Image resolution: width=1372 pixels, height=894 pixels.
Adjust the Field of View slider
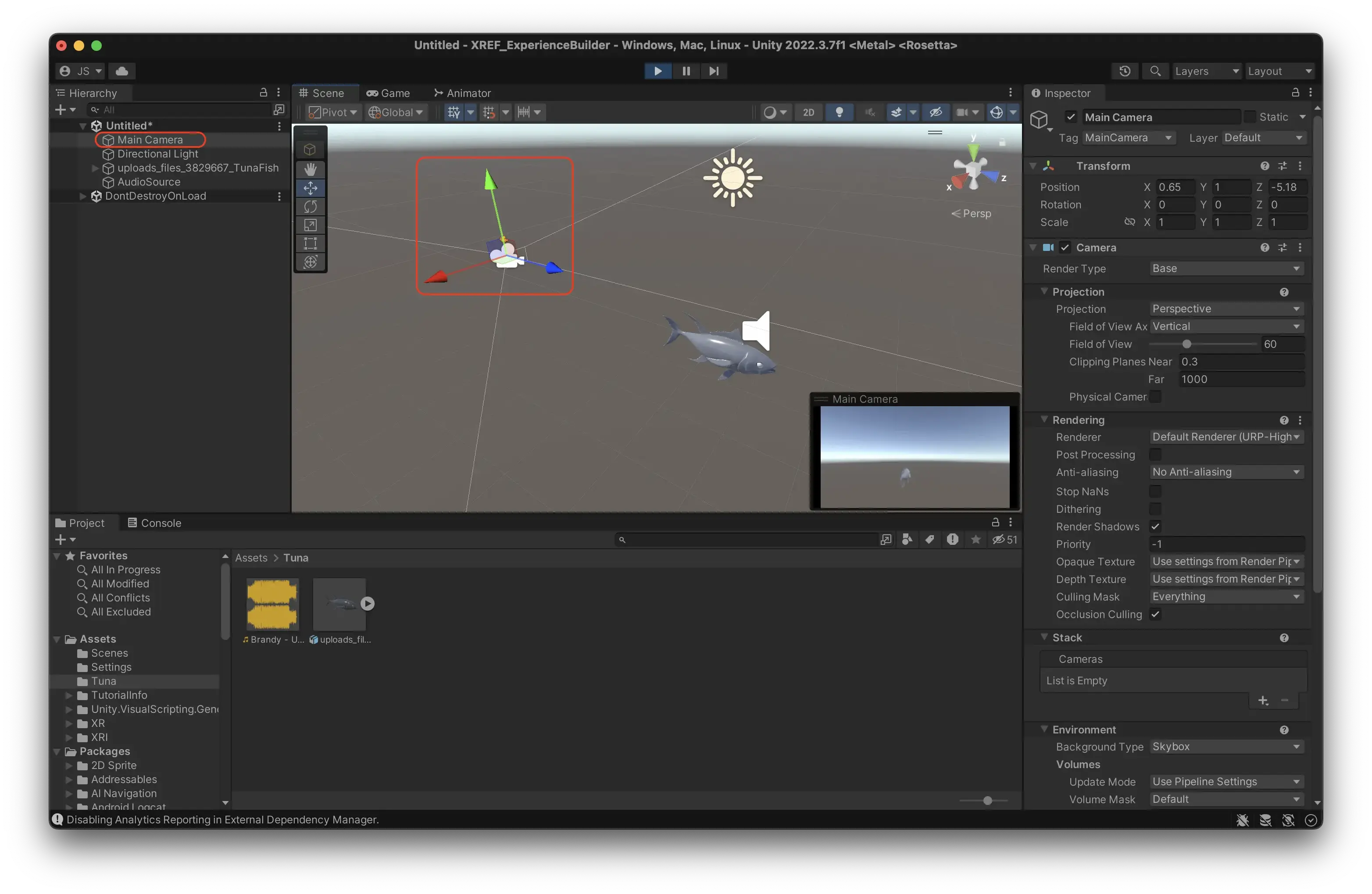(1186, 344)
